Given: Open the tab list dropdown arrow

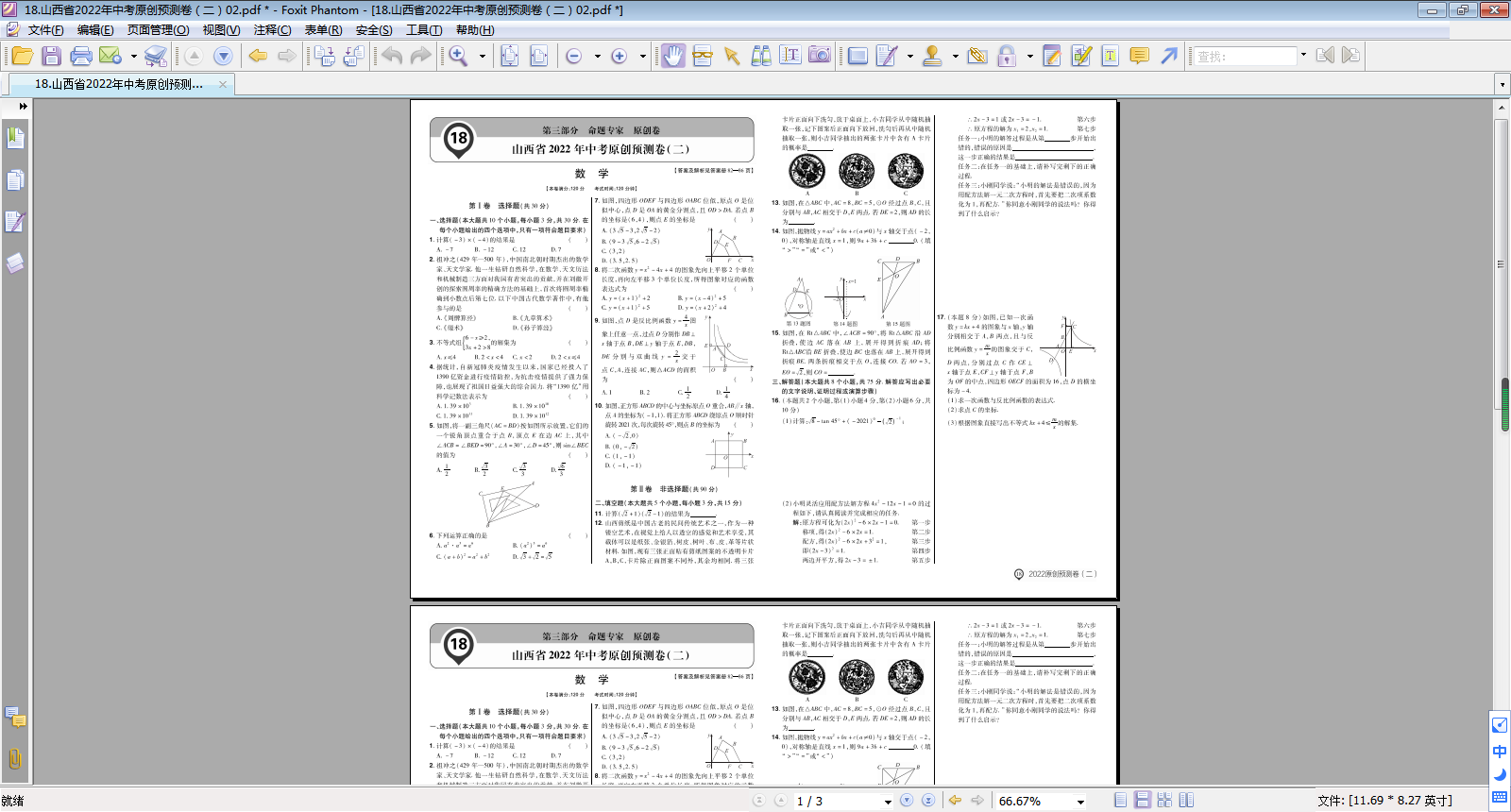Looking at the screenshot, I should pos(1502,85).
